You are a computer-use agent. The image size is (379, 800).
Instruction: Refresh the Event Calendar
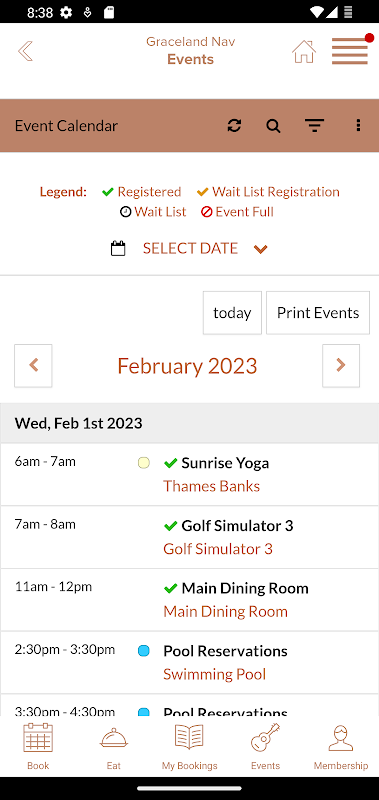click(234, 126)
